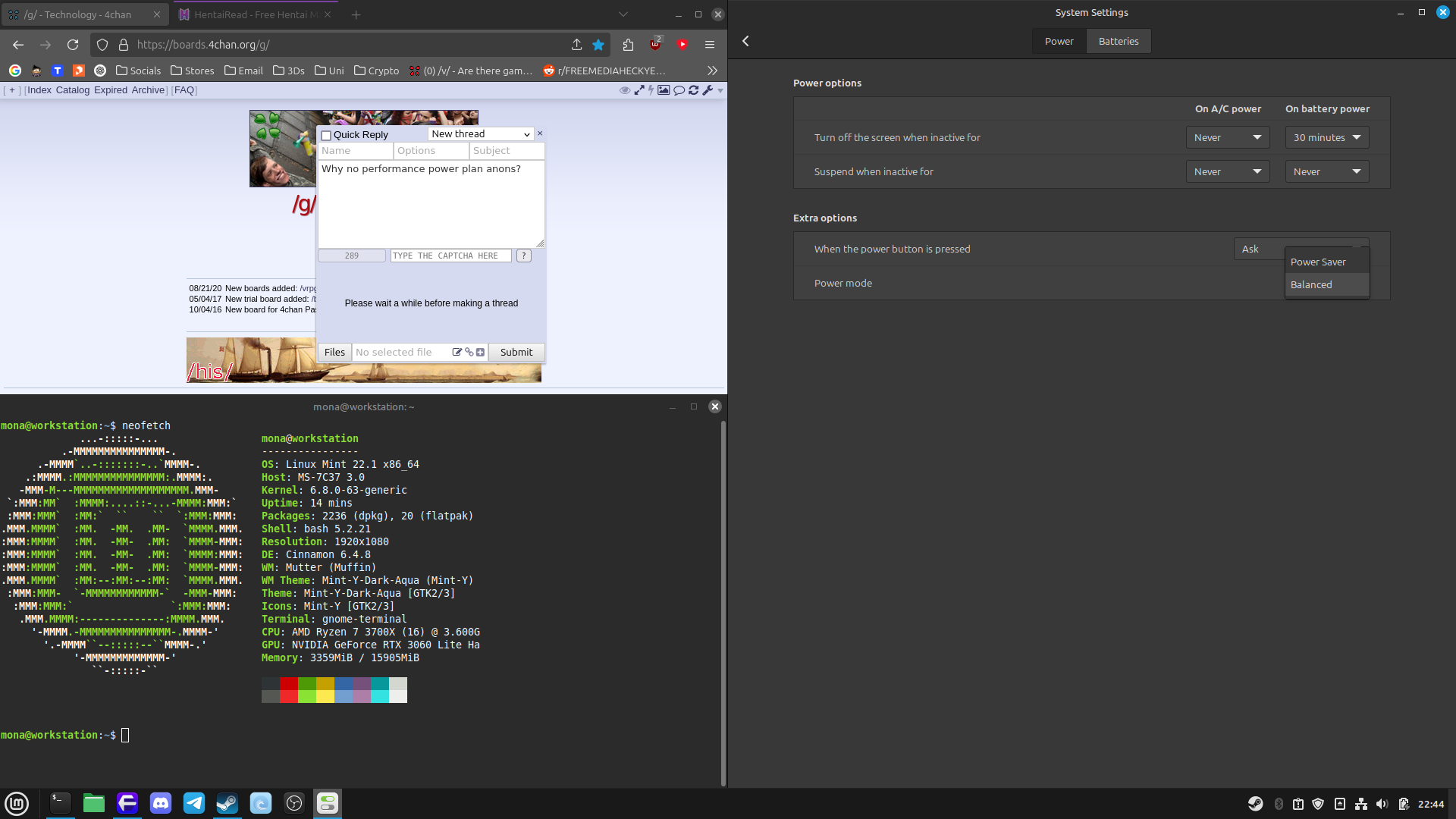Expand the bookmarks overflow chevron
The image size is (1456, 819).
click(x=712, y=71)
